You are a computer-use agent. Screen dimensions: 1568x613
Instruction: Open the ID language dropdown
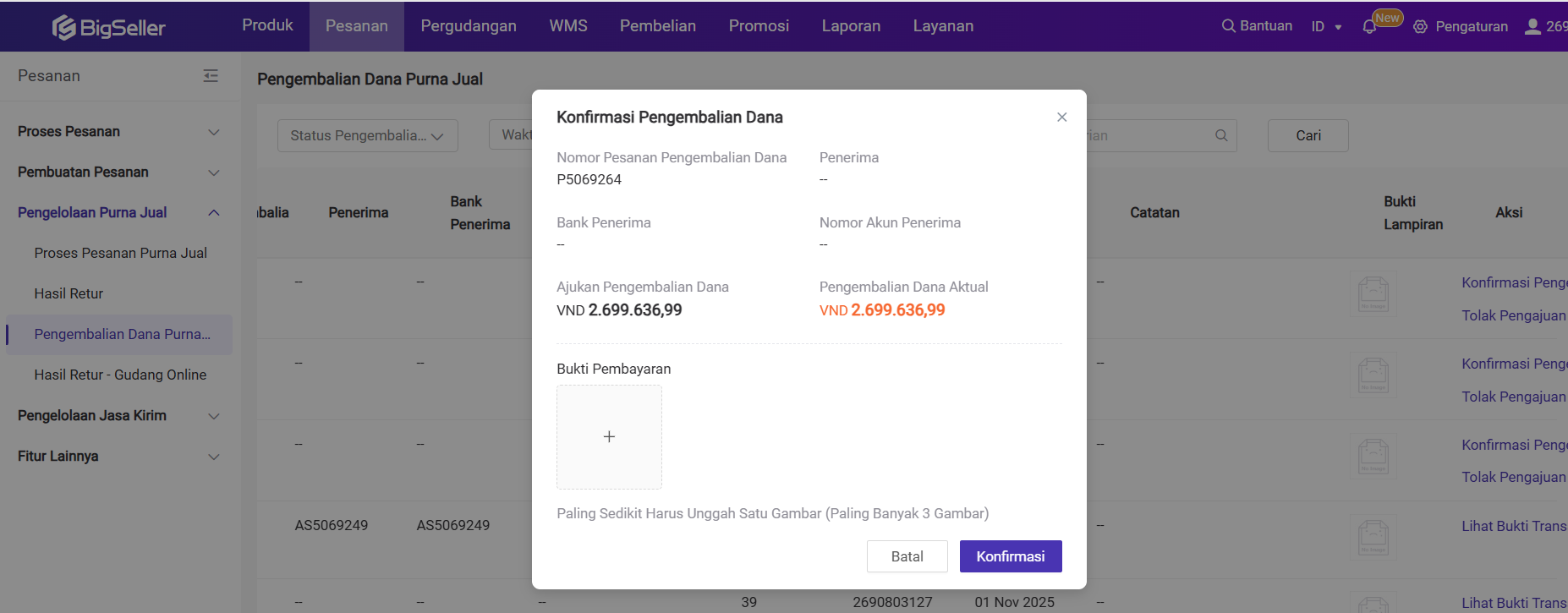(x=1326, y=27)
